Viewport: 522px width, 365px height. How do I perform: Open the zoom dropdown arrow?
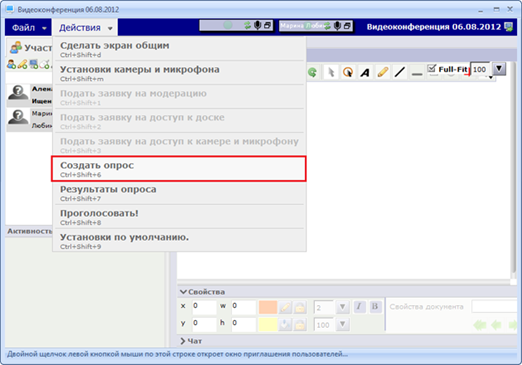pyautogui.click(x=499, y=69)
